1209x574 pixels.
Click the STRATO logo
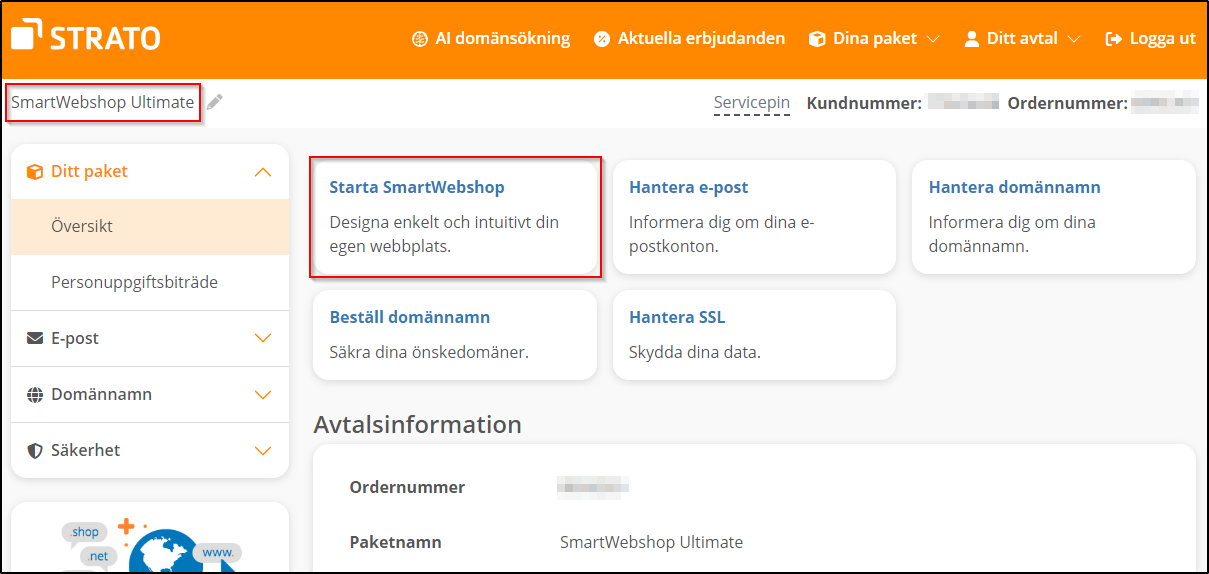click(86, 38)
